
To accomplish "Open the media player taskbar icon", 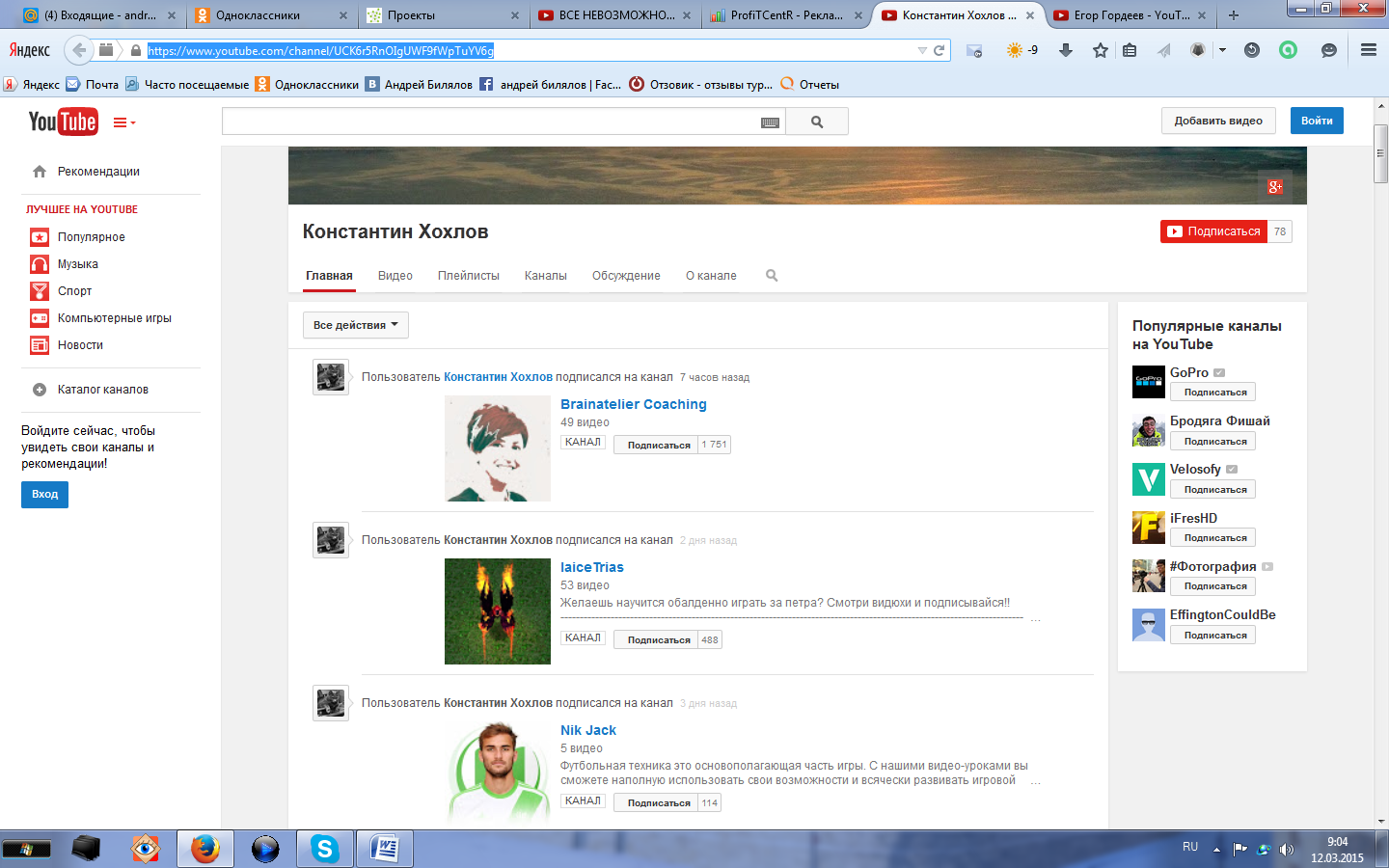I will pos(264,849).
